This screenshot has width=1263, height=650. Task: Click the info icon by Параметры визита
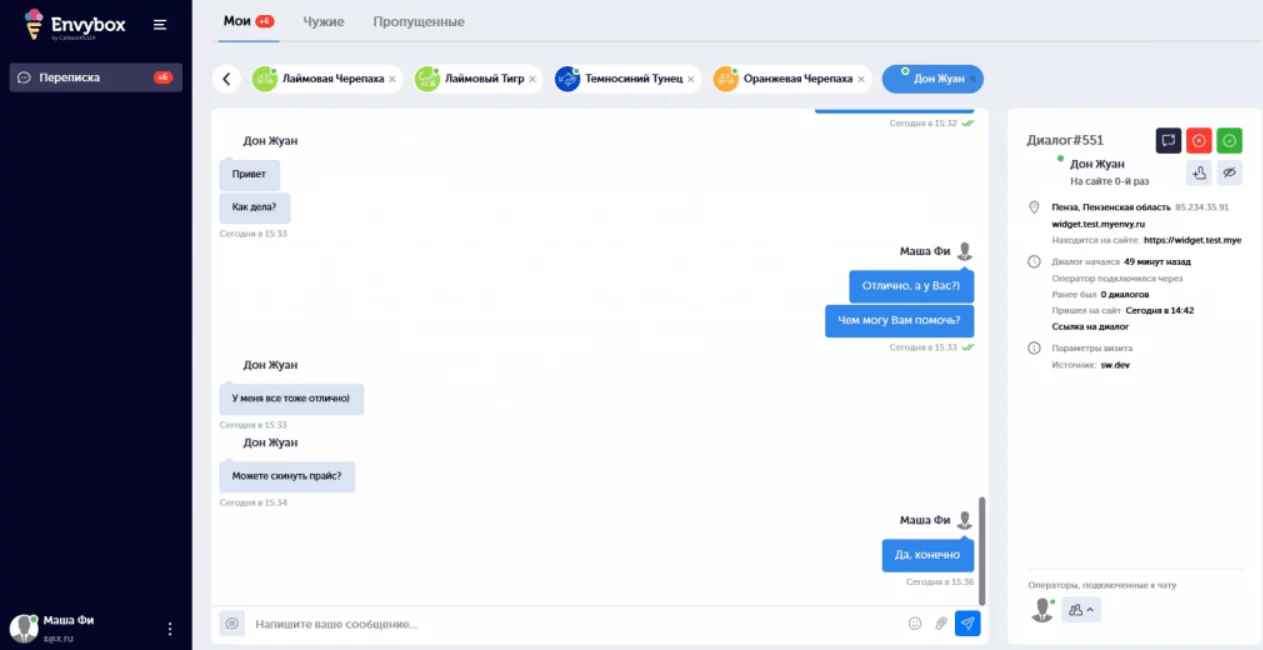coord(1034,348)
